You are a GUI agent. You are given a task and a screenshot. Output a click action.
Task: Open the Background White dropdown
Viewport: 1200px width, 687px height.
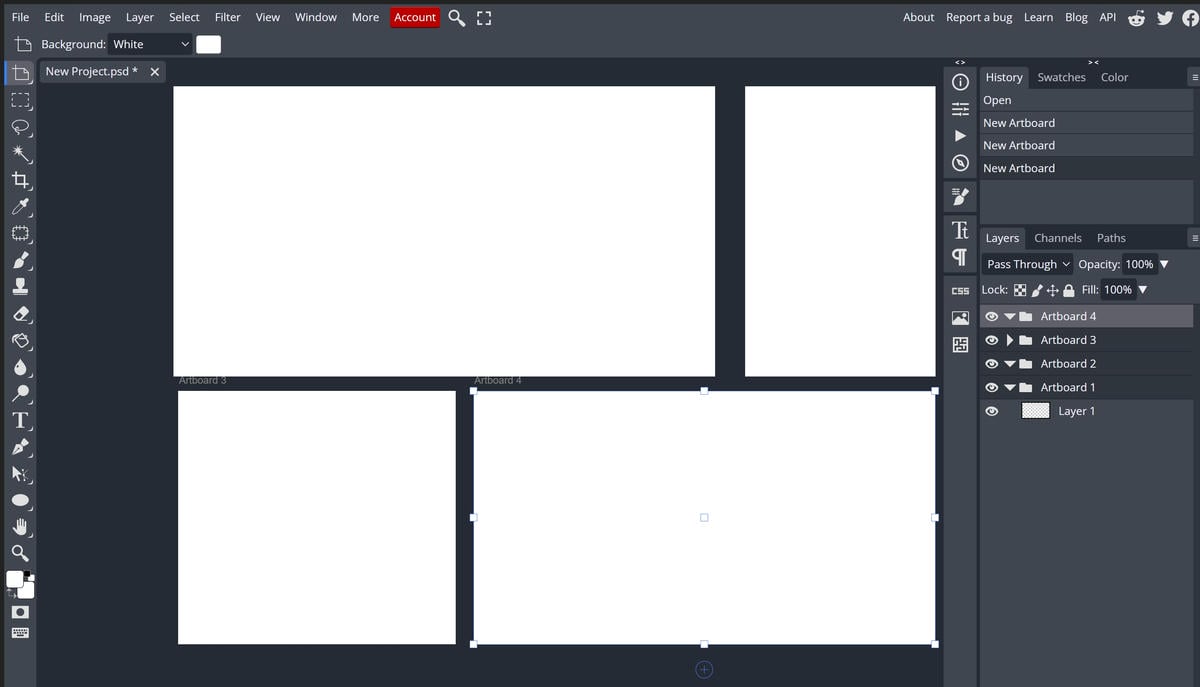[150, 44]
